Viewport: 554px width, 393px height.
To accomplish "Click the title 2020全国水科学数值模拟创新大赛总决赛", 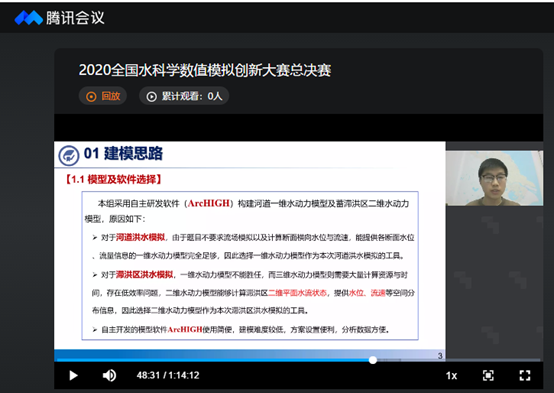I will [205, 70].
